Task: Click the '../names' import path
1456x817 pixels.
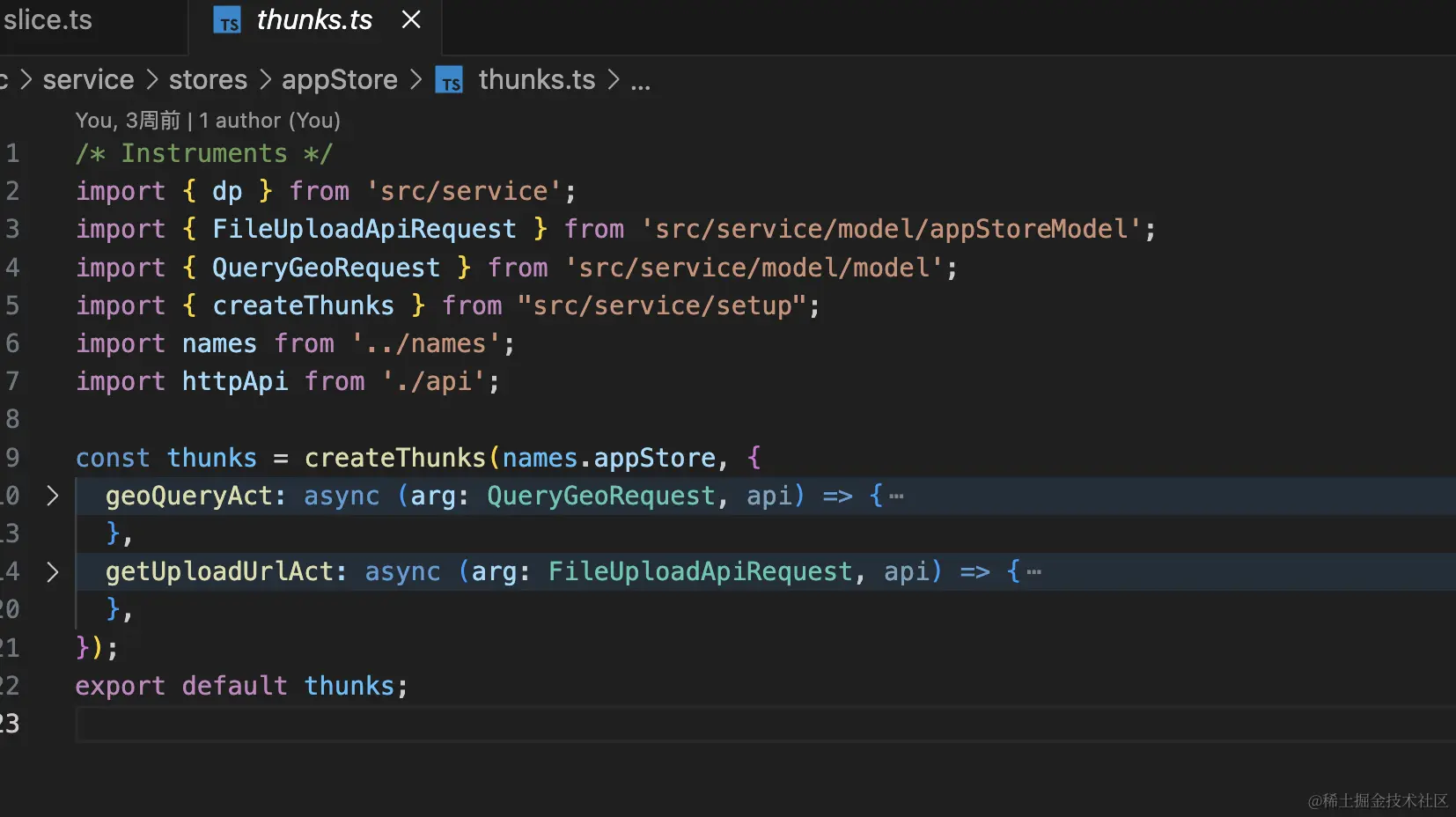Action: point(426,344)
